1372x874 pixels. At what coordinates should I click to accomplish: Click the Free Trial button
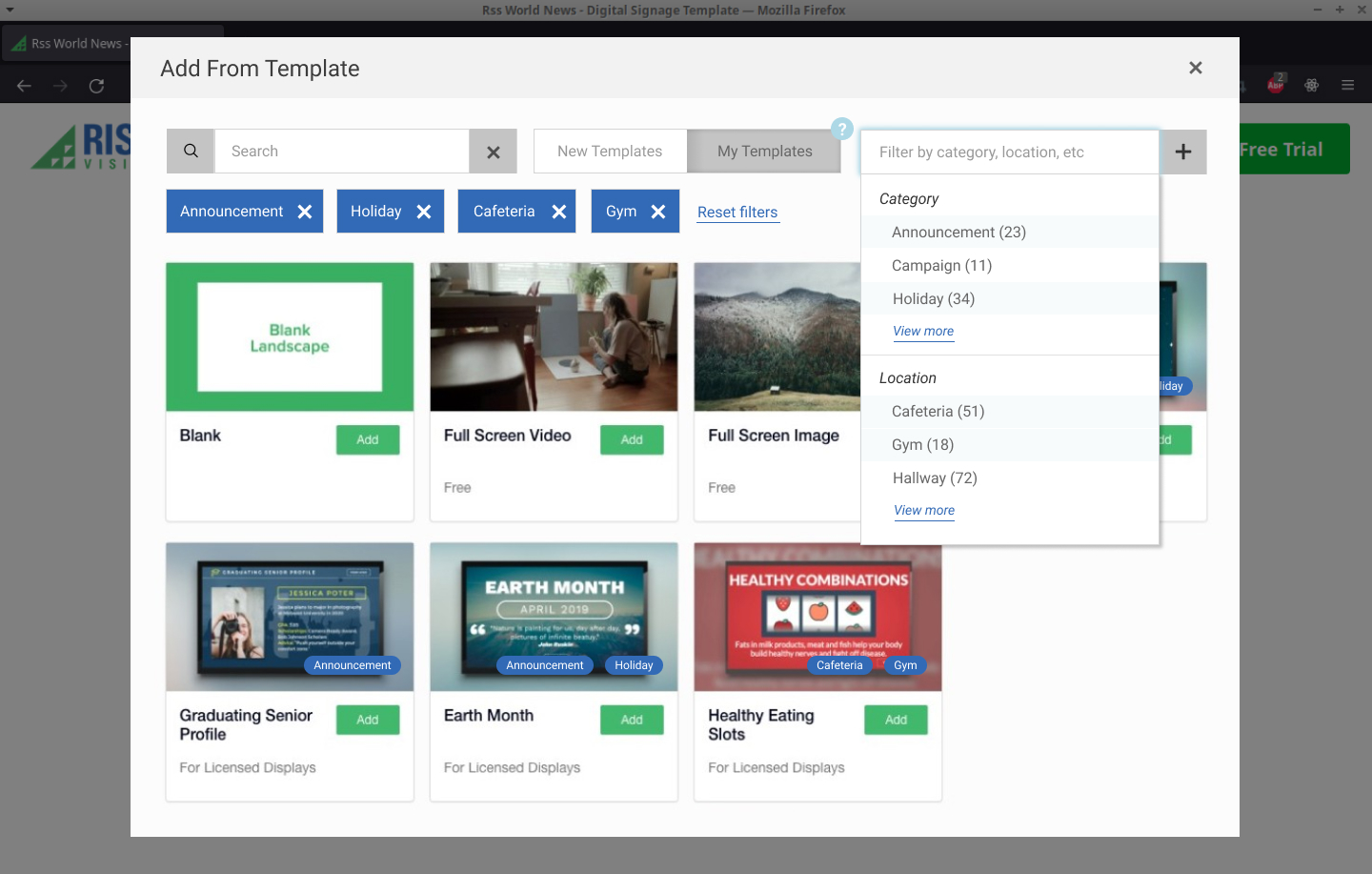coord(1294,149)
